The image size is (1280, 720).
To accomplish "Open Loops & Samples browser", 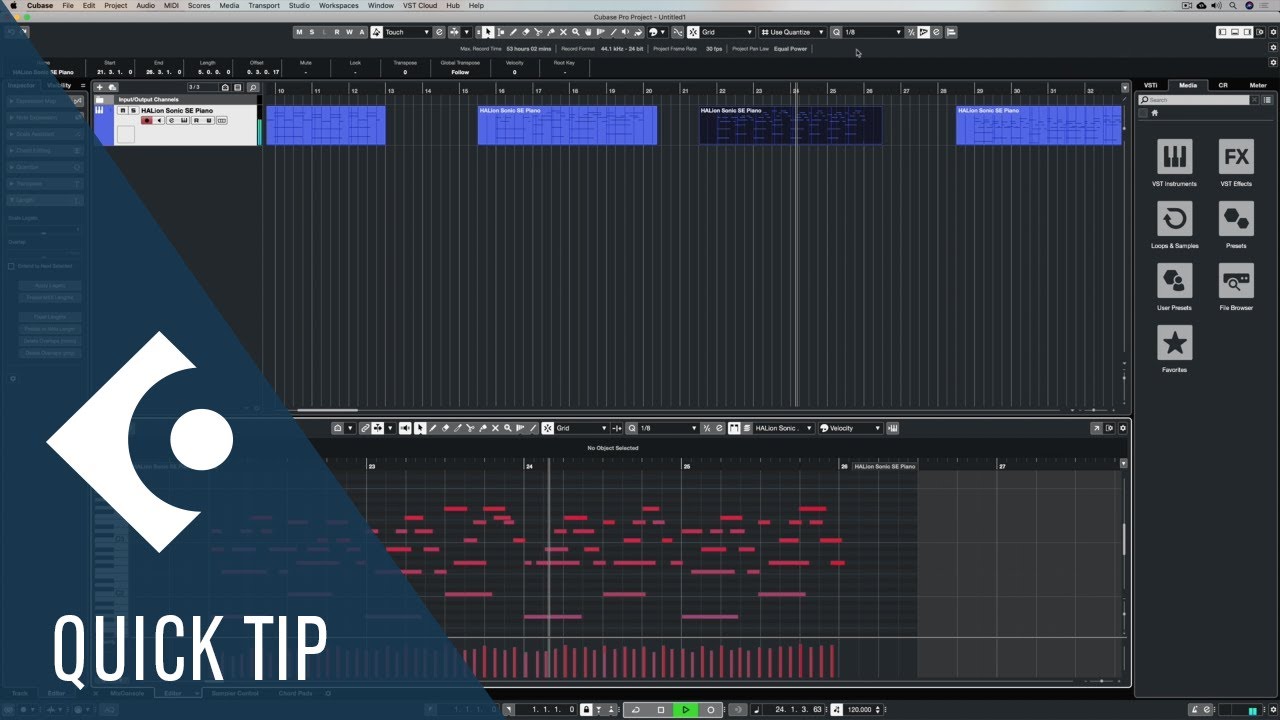I will click(x=1174, y=219).
